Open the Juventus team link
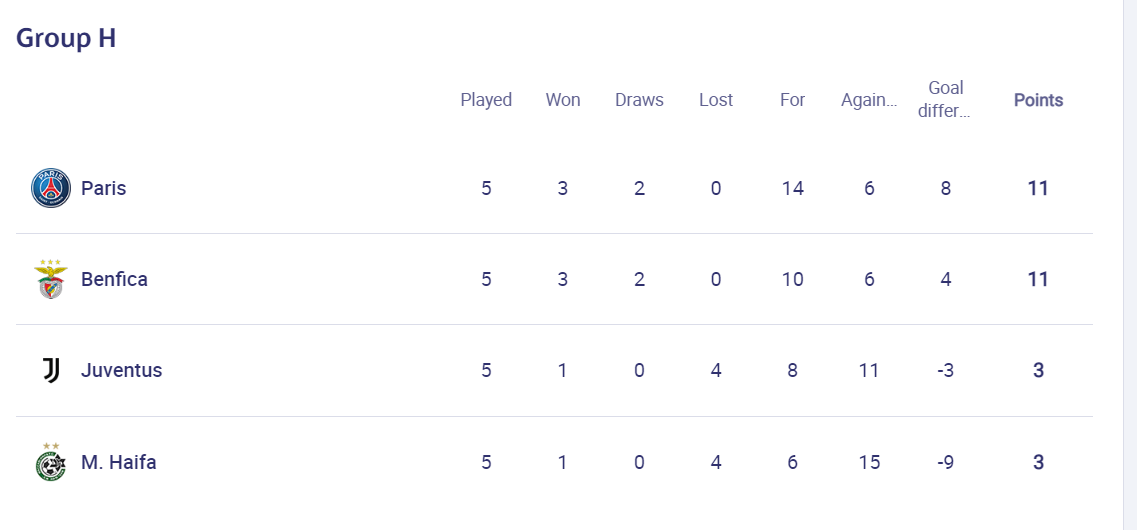Image resolution: width=1137 pixels, height=530 pixels. (x=122, y=370)
